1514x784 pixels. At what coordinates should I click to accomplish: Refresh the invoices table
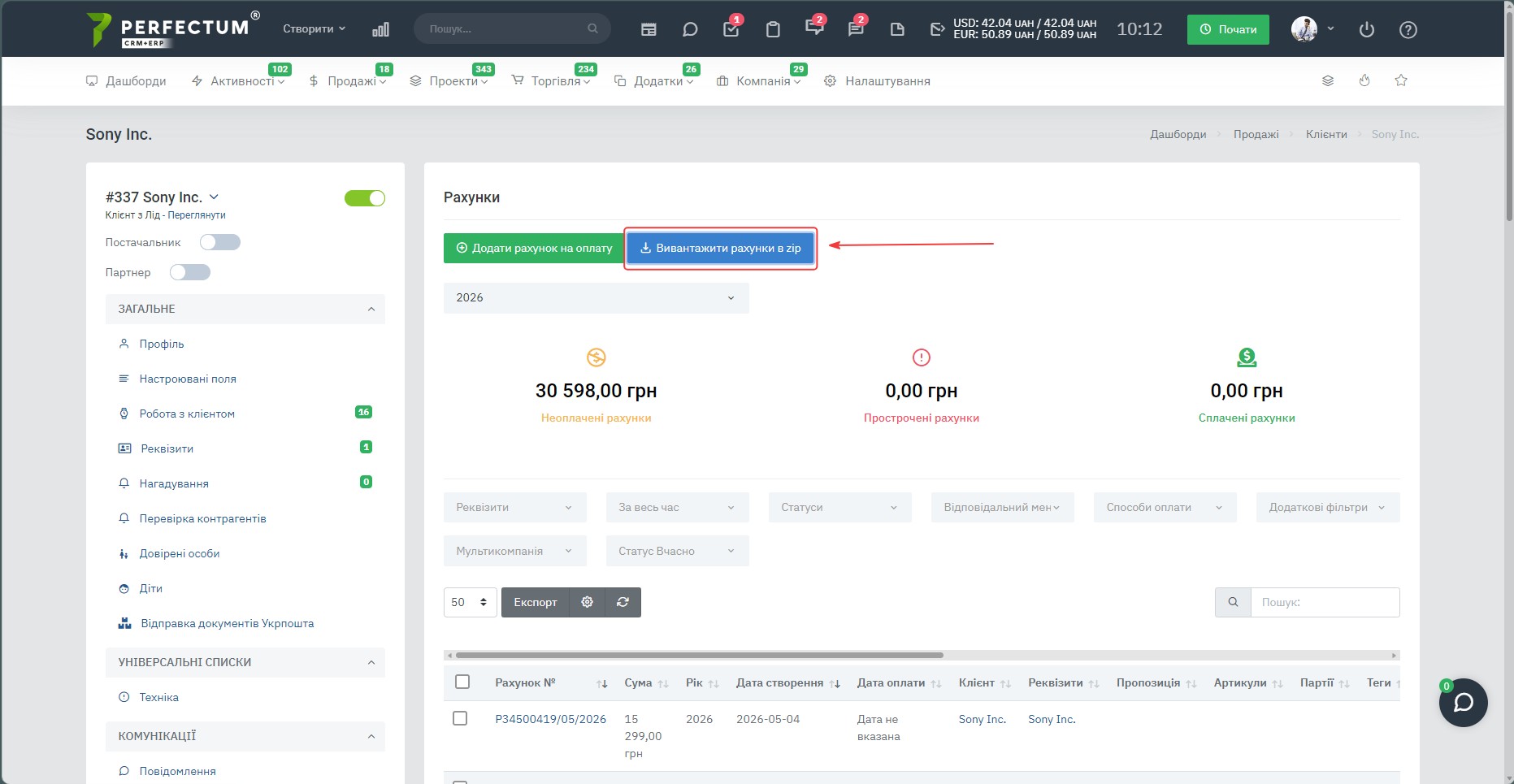pos(623,602)
